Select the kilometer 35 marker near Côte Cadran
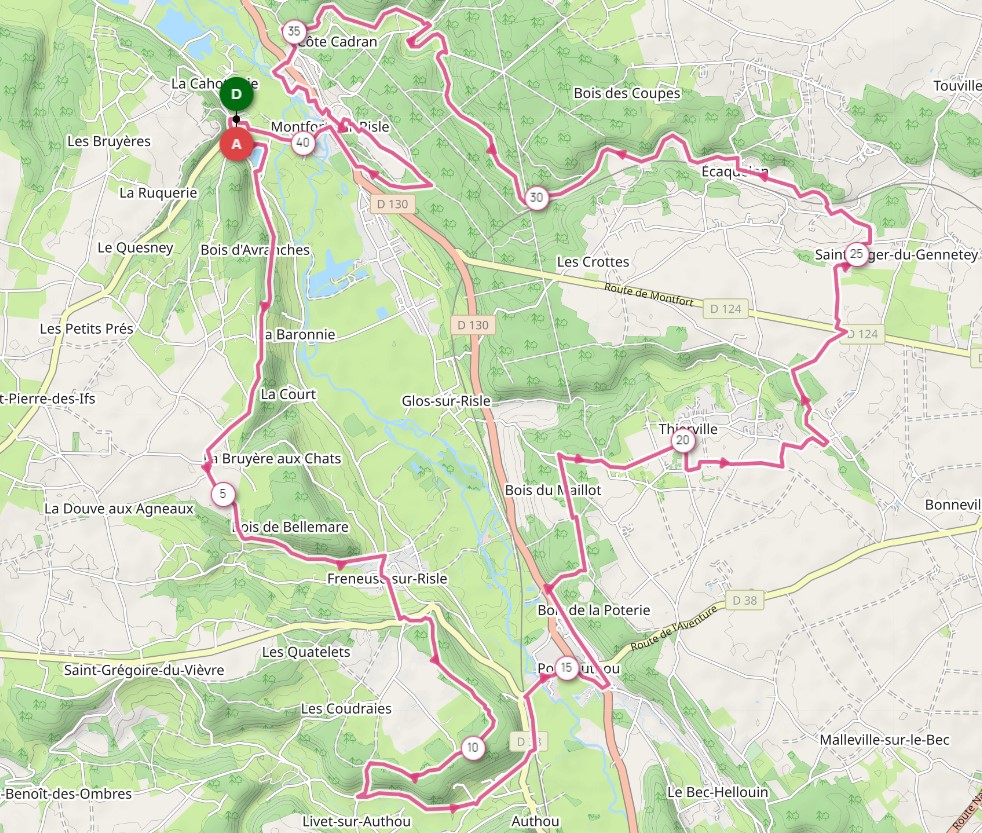Screen dimensions: 982x833 (x=294, y=31)
